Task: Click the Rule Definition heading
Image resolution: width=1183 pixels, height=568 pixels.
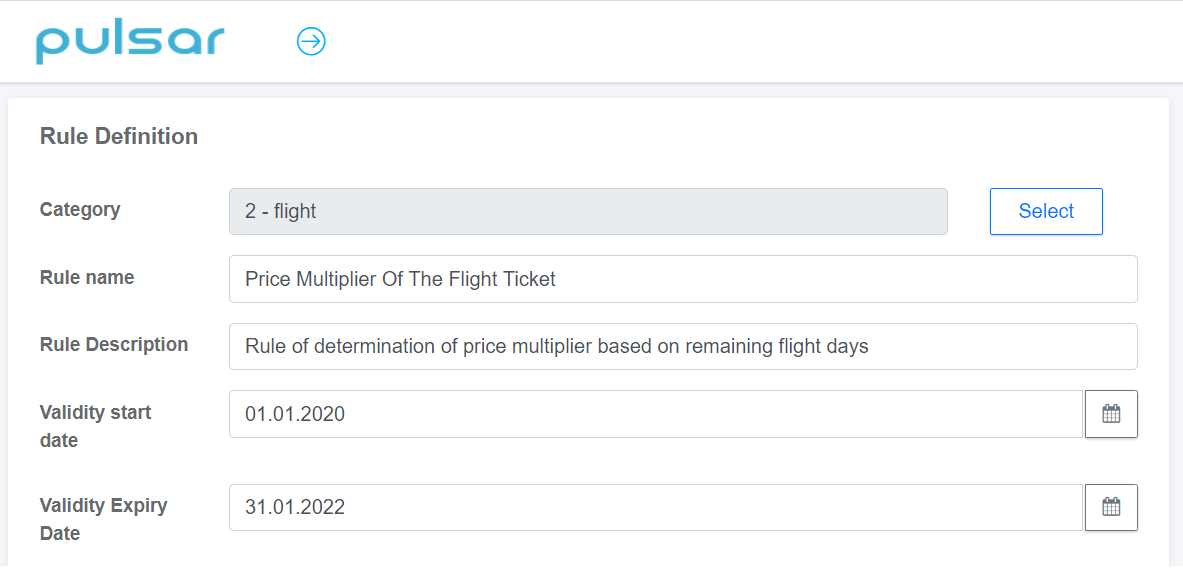Action: click(118, 137)
